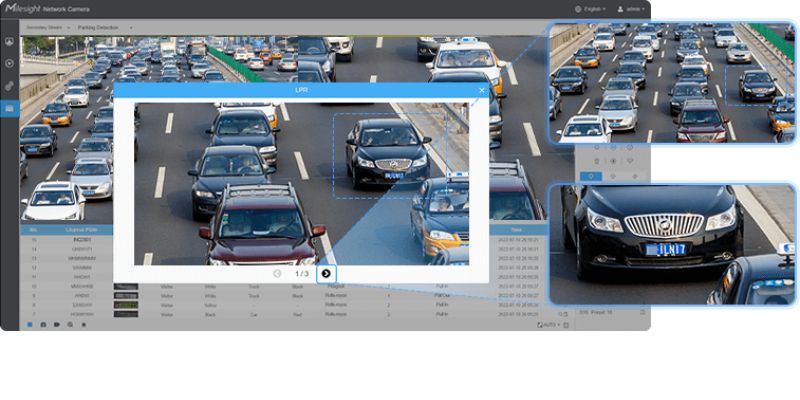This screenshot has width=800, height=400.
Task: Click the zoom magnifier icon in bottom toolbar
Action: 70,325
